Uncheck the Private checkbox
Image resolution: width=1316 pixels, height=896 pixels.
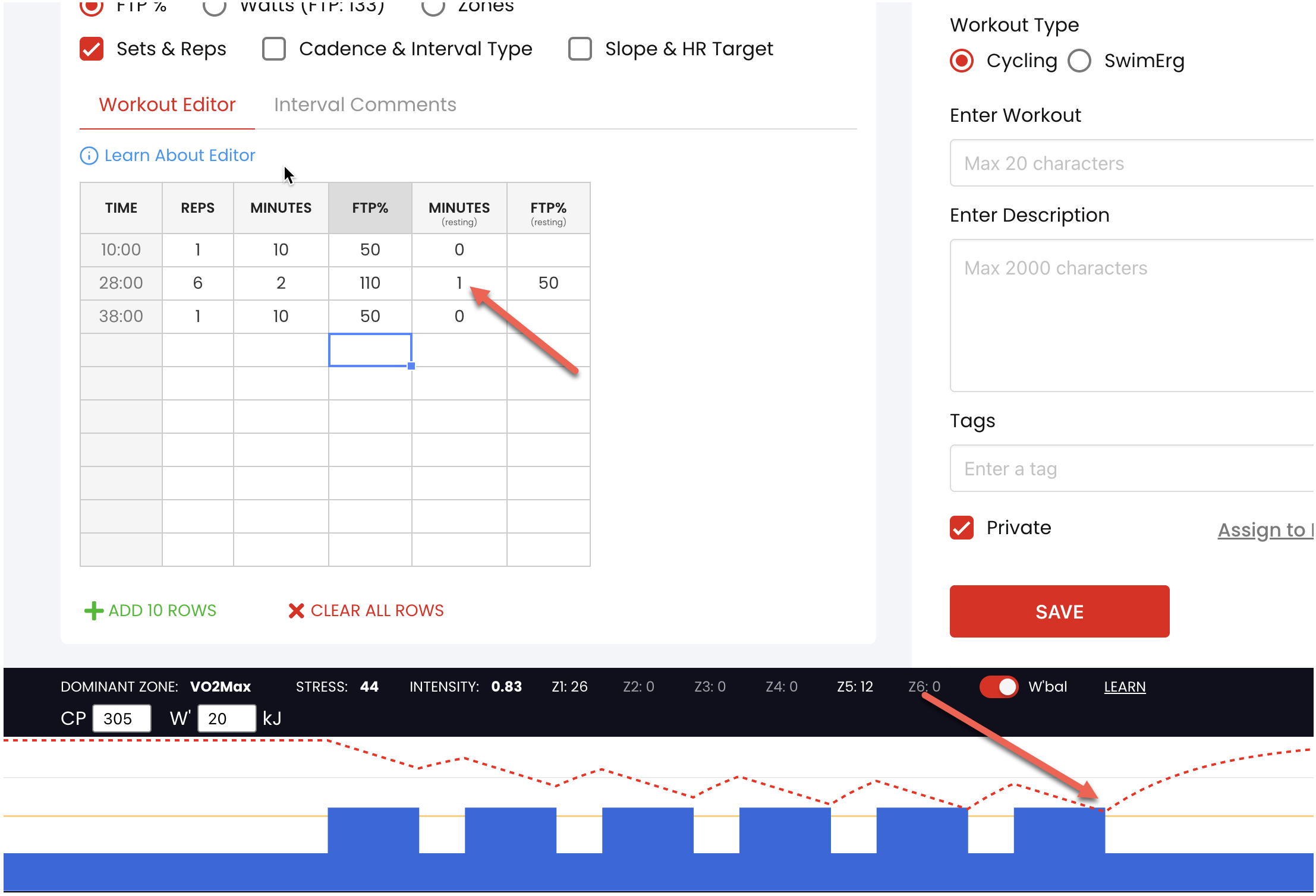click(962, 528)
